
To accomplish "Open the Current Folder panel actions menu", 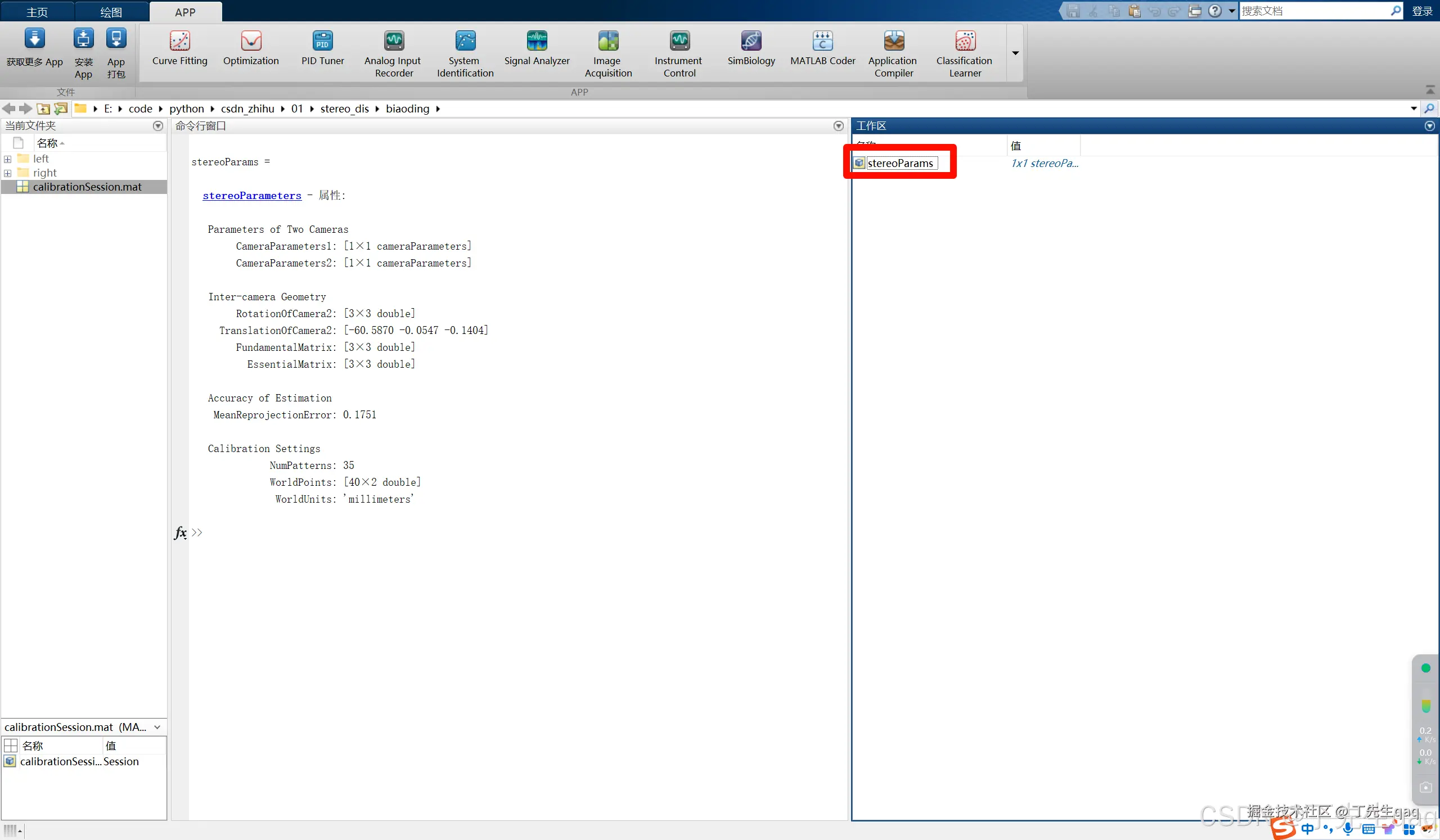I will [x=157, y=125].
